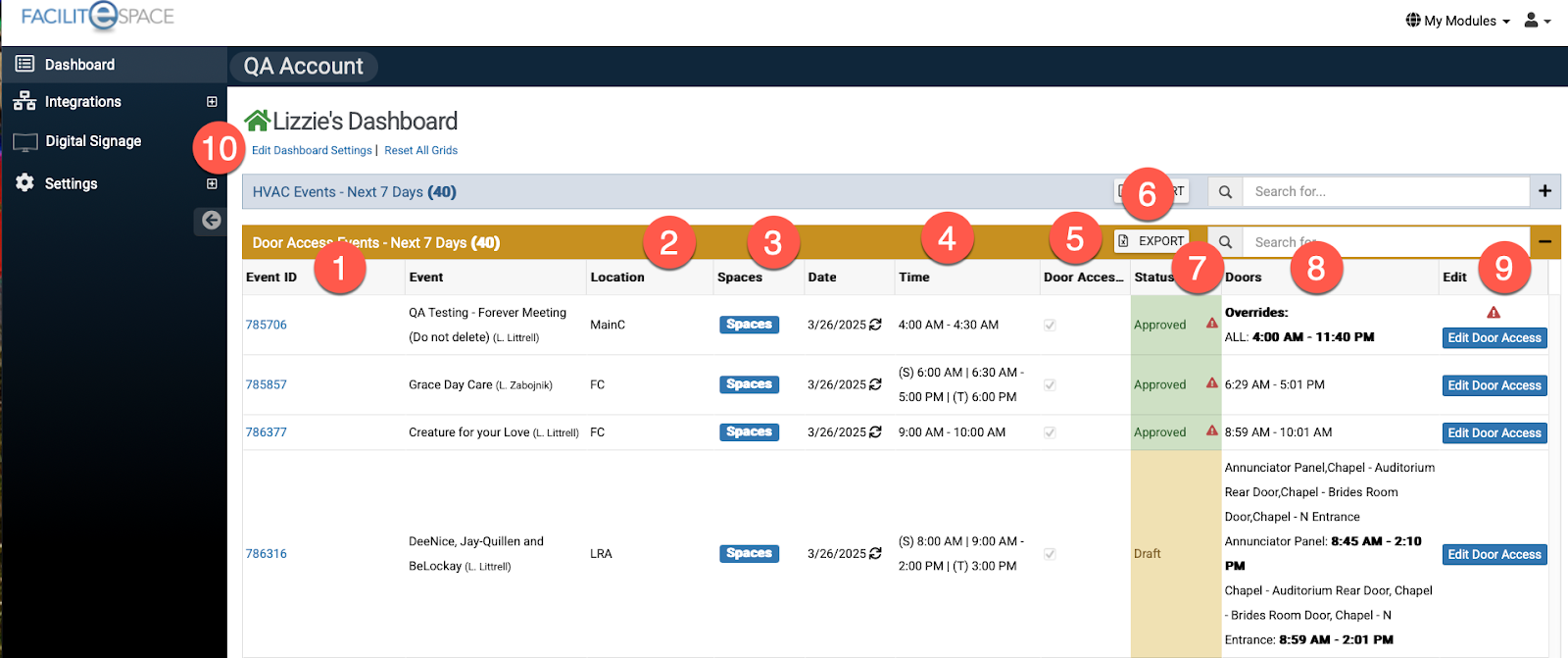
Task: Click the Spaces badge for Grace Day Care
Action: 749,384
